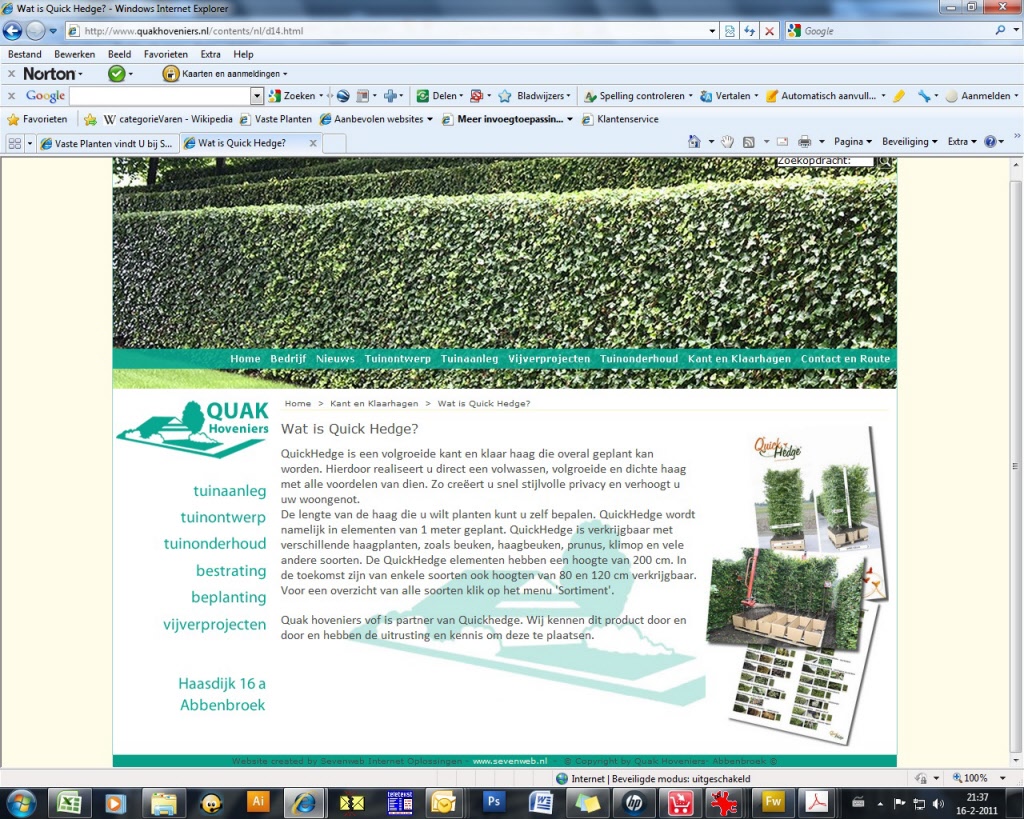
Task: Open the command bar Extra dropdown
Action: [x=962, y=142]
